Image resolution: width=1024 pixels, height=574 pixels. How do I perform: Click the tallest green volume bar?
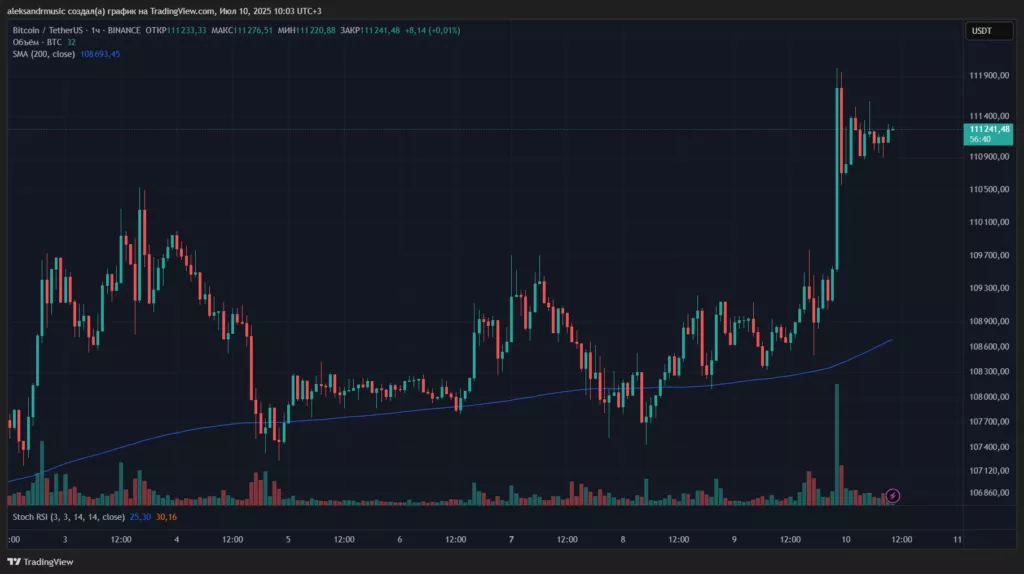pyautogui.click(x=837, y=444)
